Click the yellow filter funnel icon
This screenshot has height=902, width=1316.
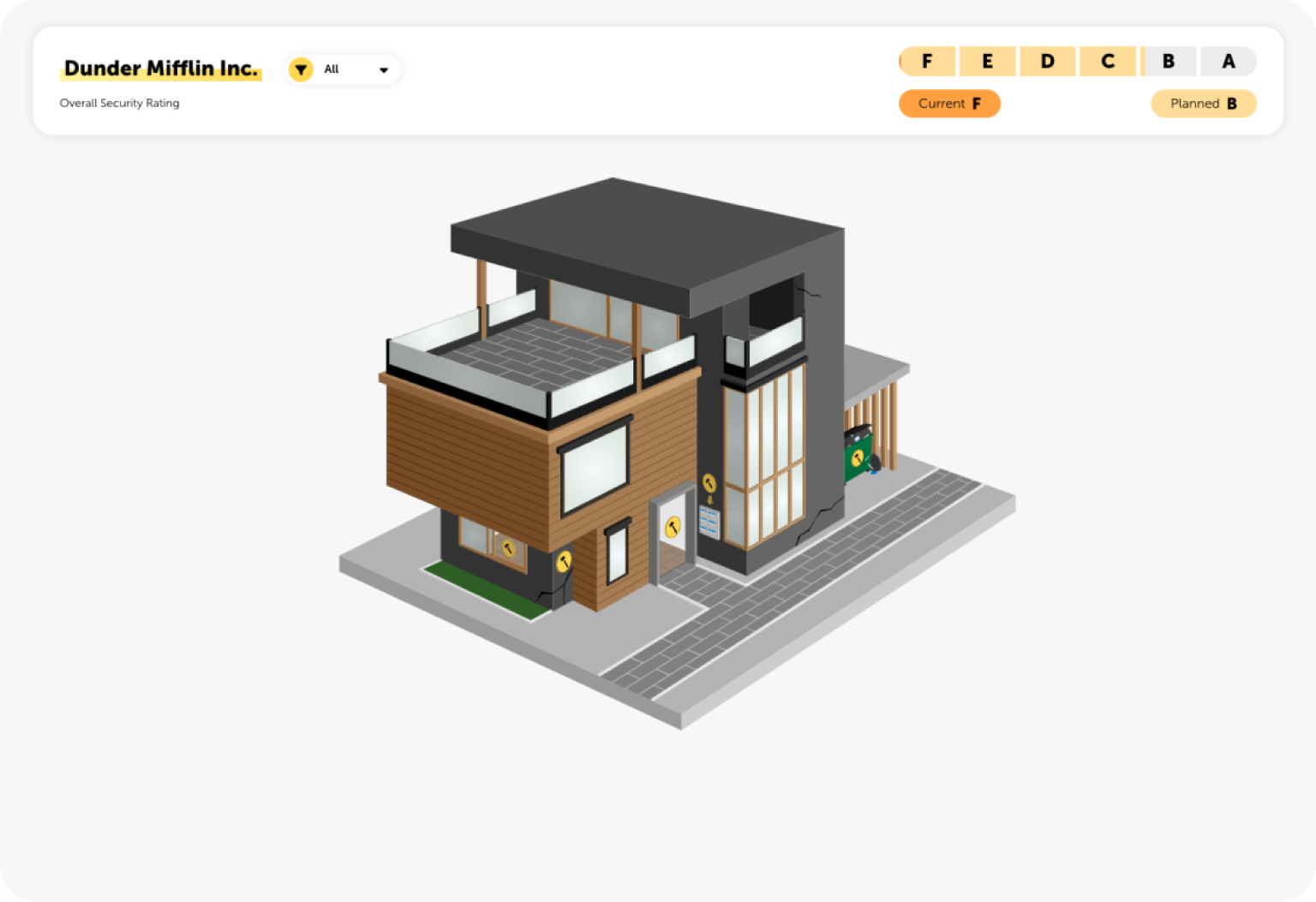(301, 69)
